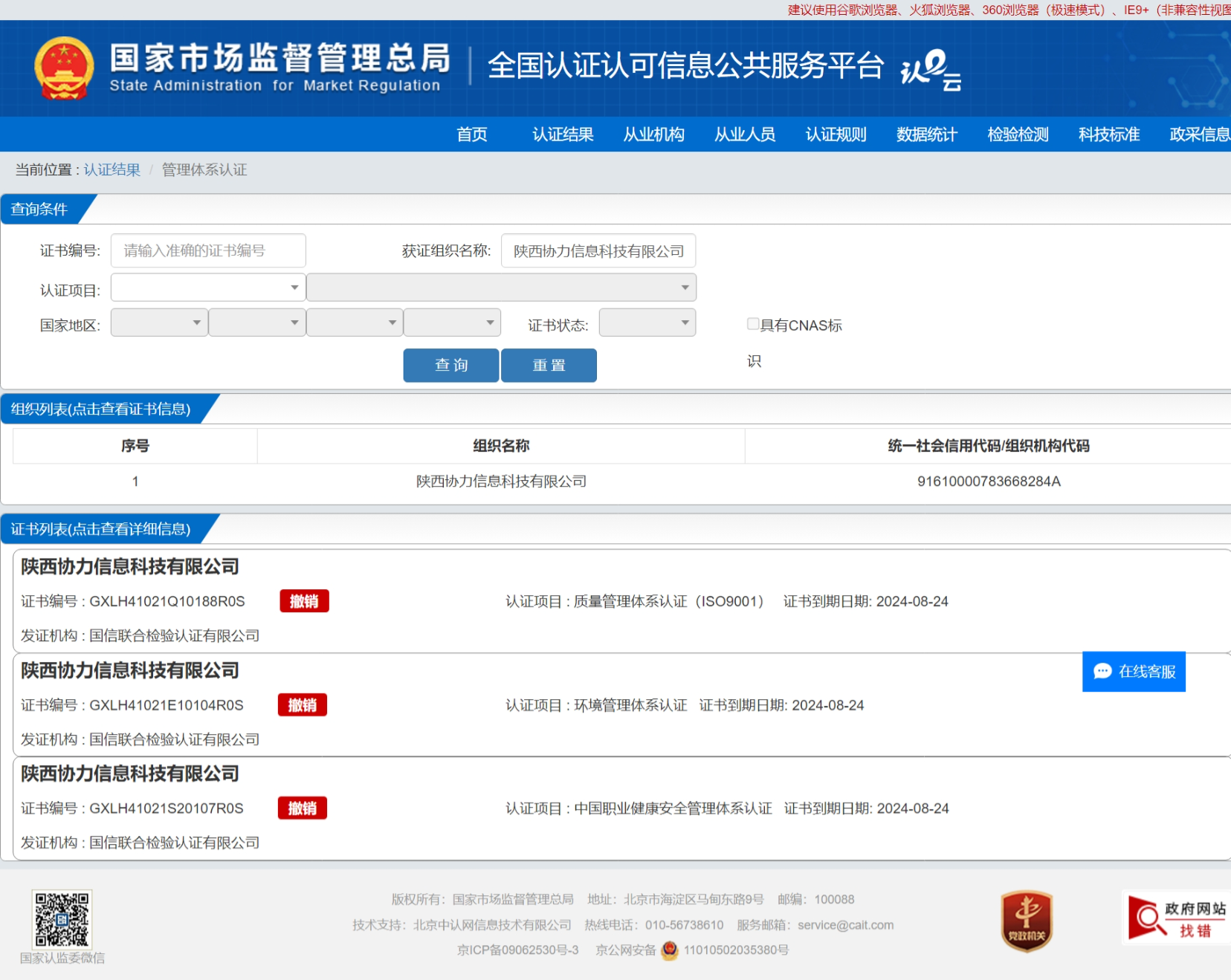Open the first 认证项目 dropdown
This screenshot has height=980, width=1231.
coord(208,288)
